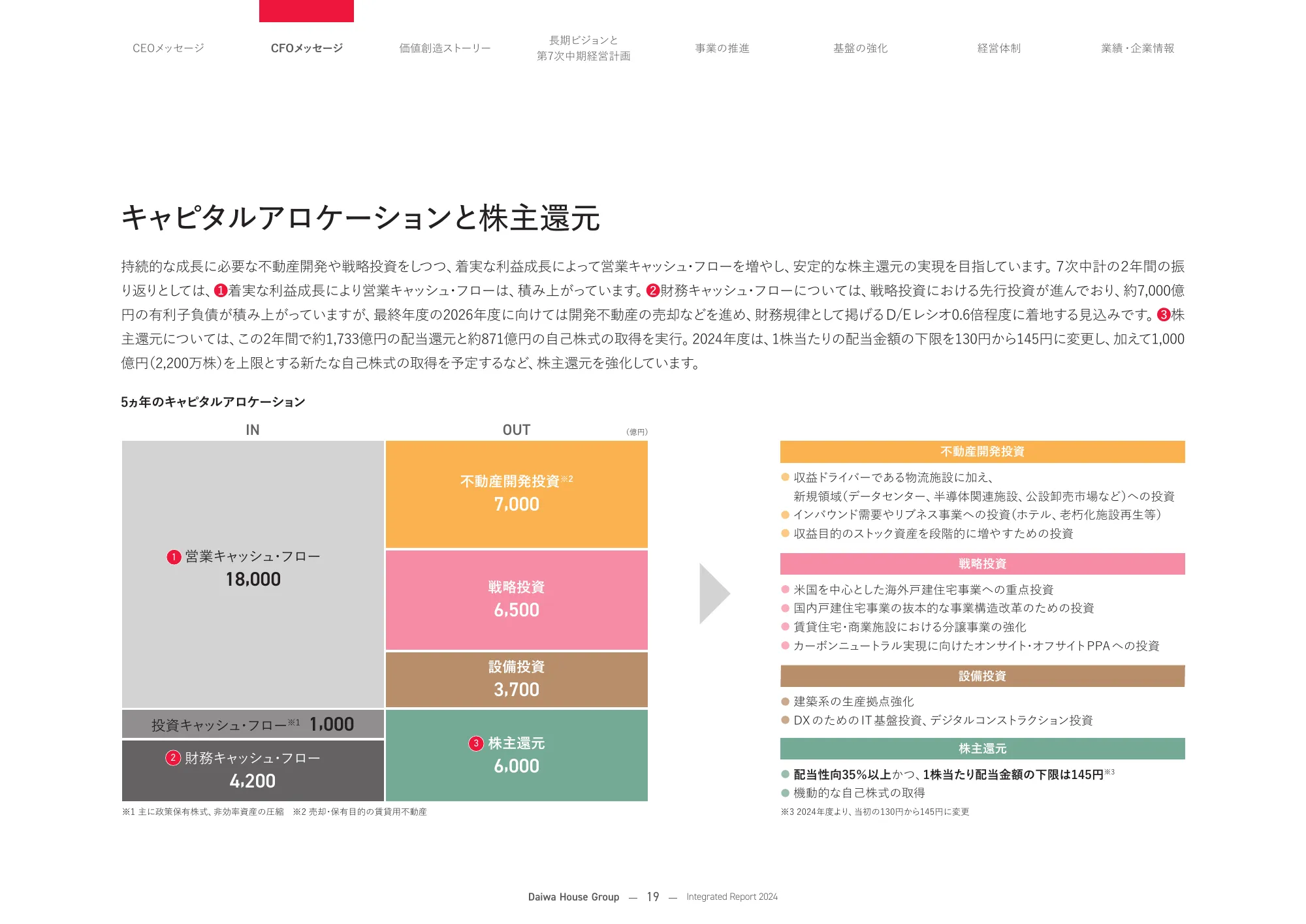
Task: Click the pink 戦略投資 legend header
Action: pyautogui.click(x=982, y=564)
